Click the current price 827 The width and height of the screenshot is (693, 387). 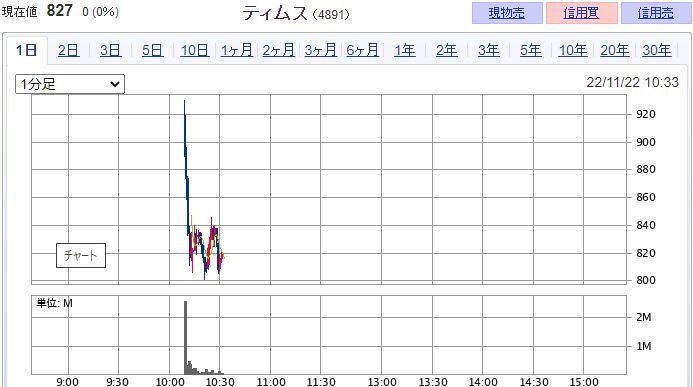[59, 11]
